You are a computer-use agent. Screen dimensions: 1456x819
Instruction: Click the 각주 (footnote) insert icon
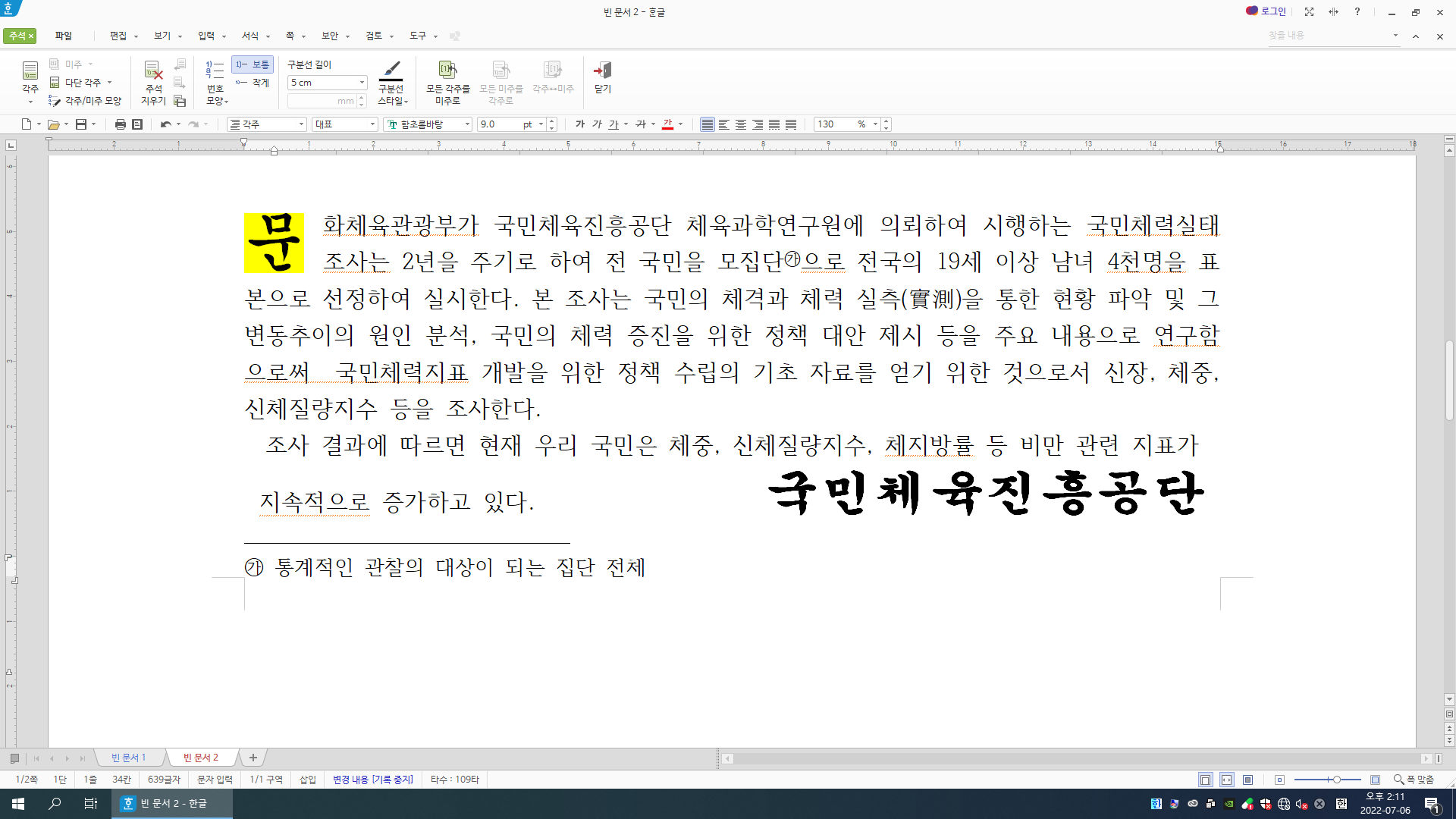[x=30, y=71]
